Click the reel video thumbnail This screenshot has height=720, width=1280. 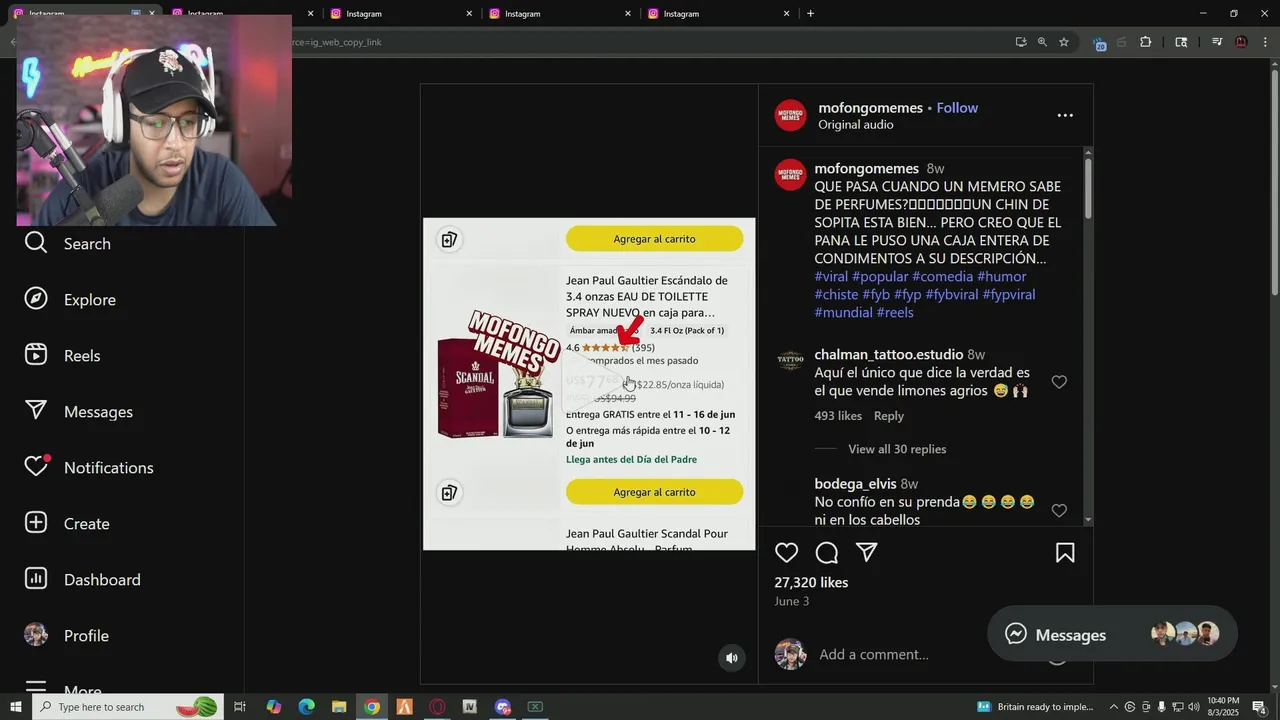(x=589, y=383)
